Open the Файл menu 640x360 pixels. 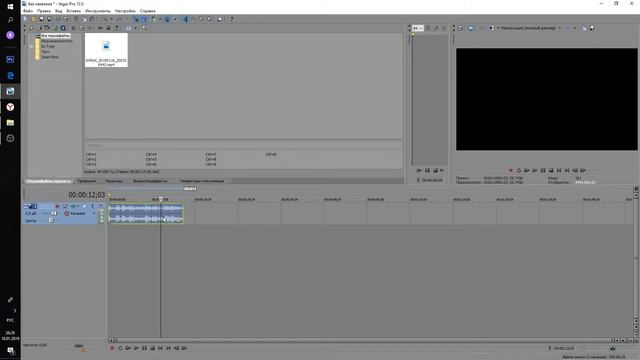point(28,11)
